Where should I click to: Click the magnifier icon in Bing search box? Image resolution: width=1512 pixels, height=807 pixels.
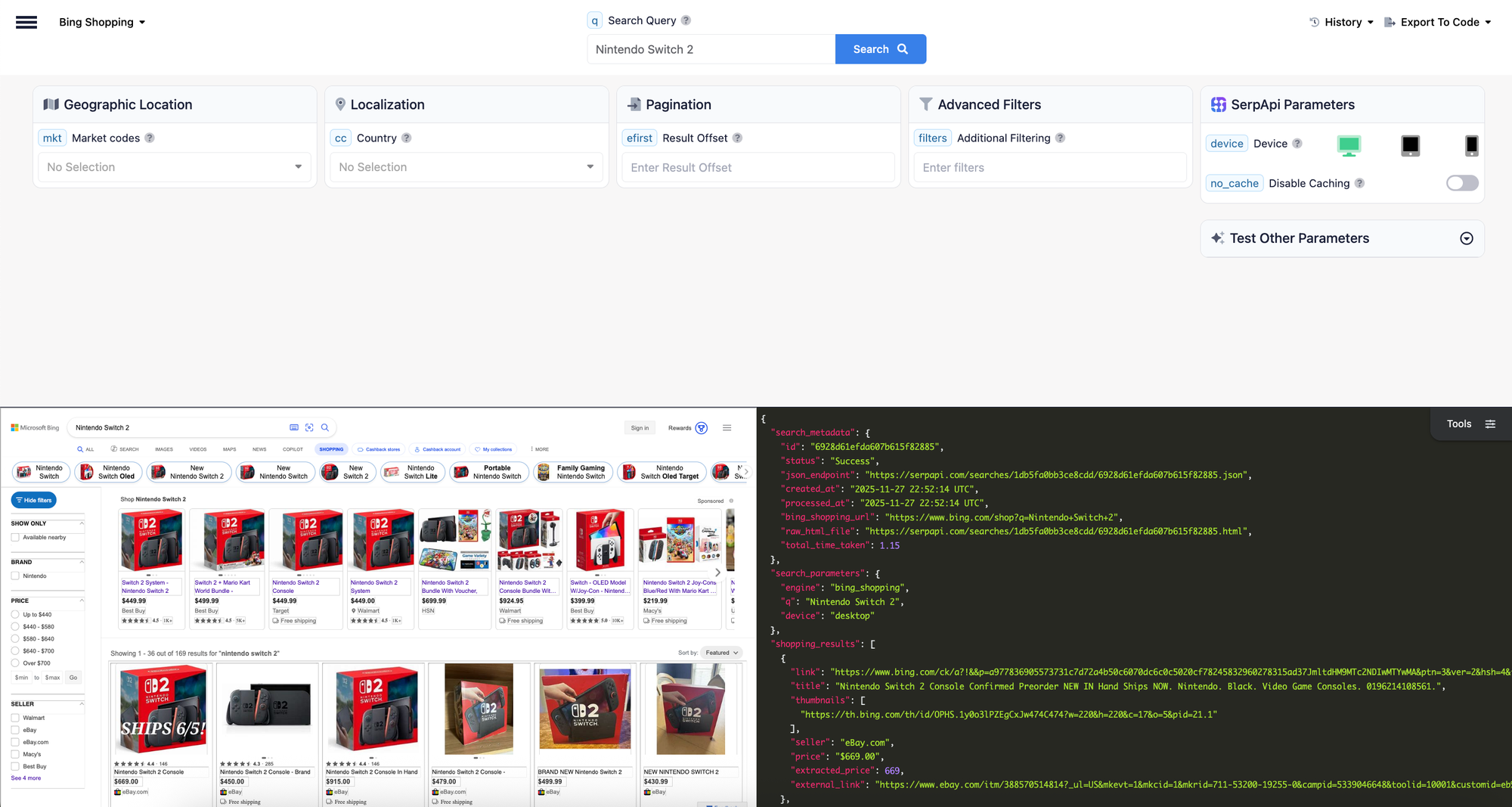click(325, 428)
